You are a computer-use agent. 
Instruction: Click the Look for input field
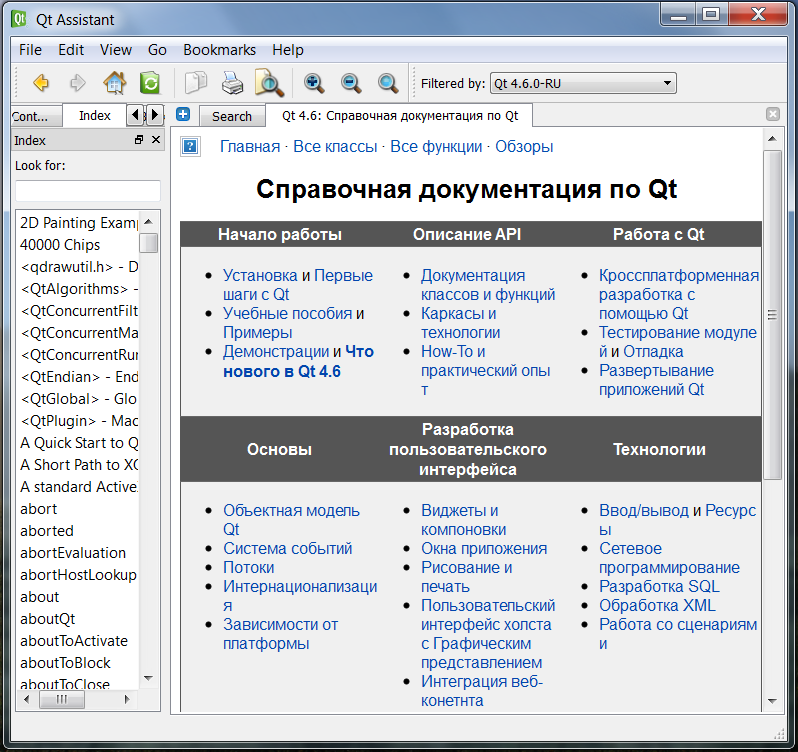[x=88, y=191]
